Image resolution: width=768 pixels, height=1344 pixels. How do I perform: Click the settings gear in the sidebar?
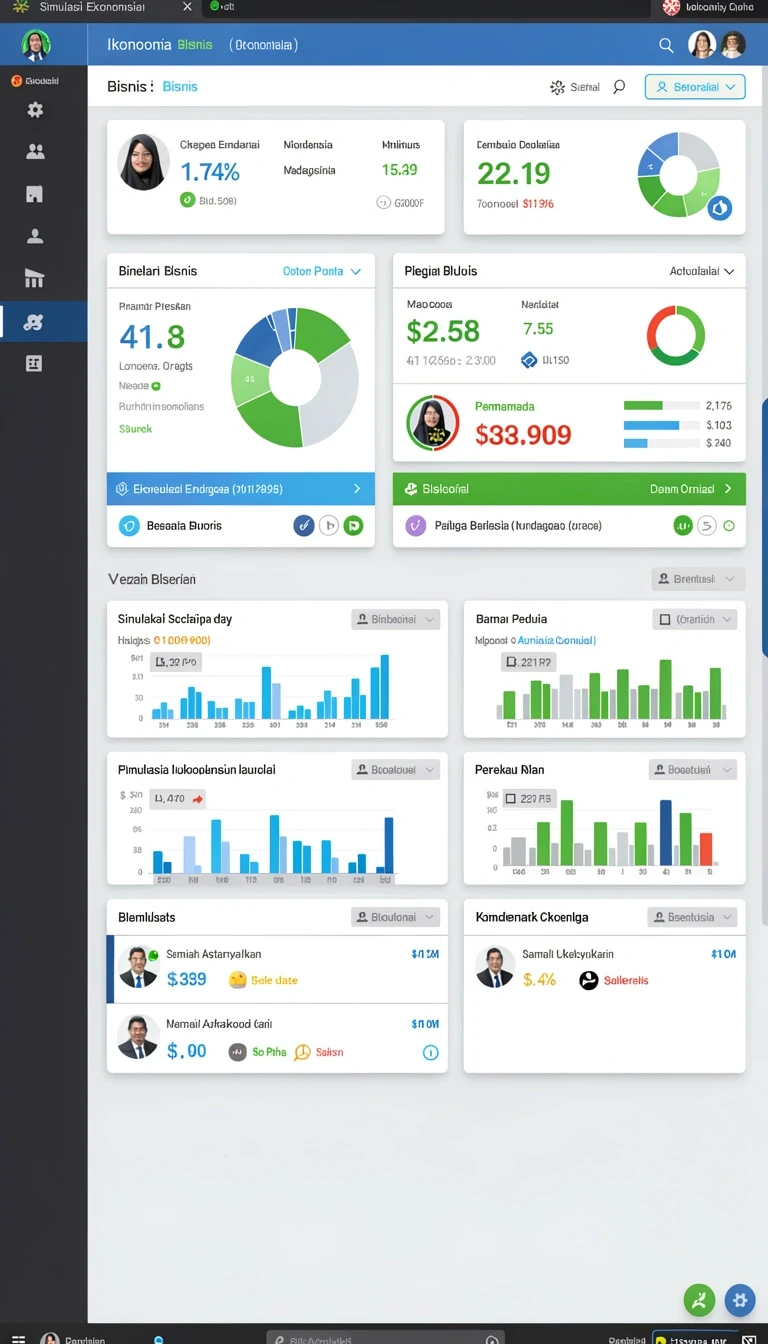(35, 110)
